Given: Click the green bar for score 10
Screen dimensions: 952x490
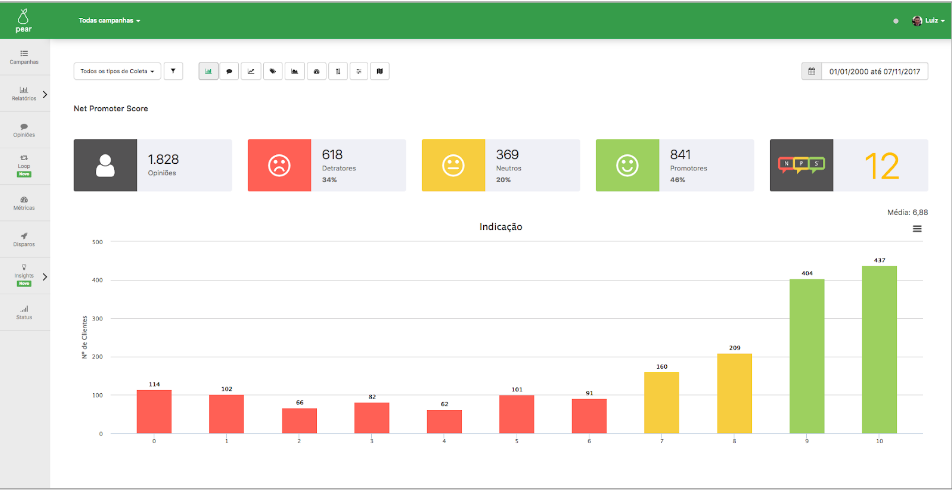Looking at the screenshot, I should point(879,350).
